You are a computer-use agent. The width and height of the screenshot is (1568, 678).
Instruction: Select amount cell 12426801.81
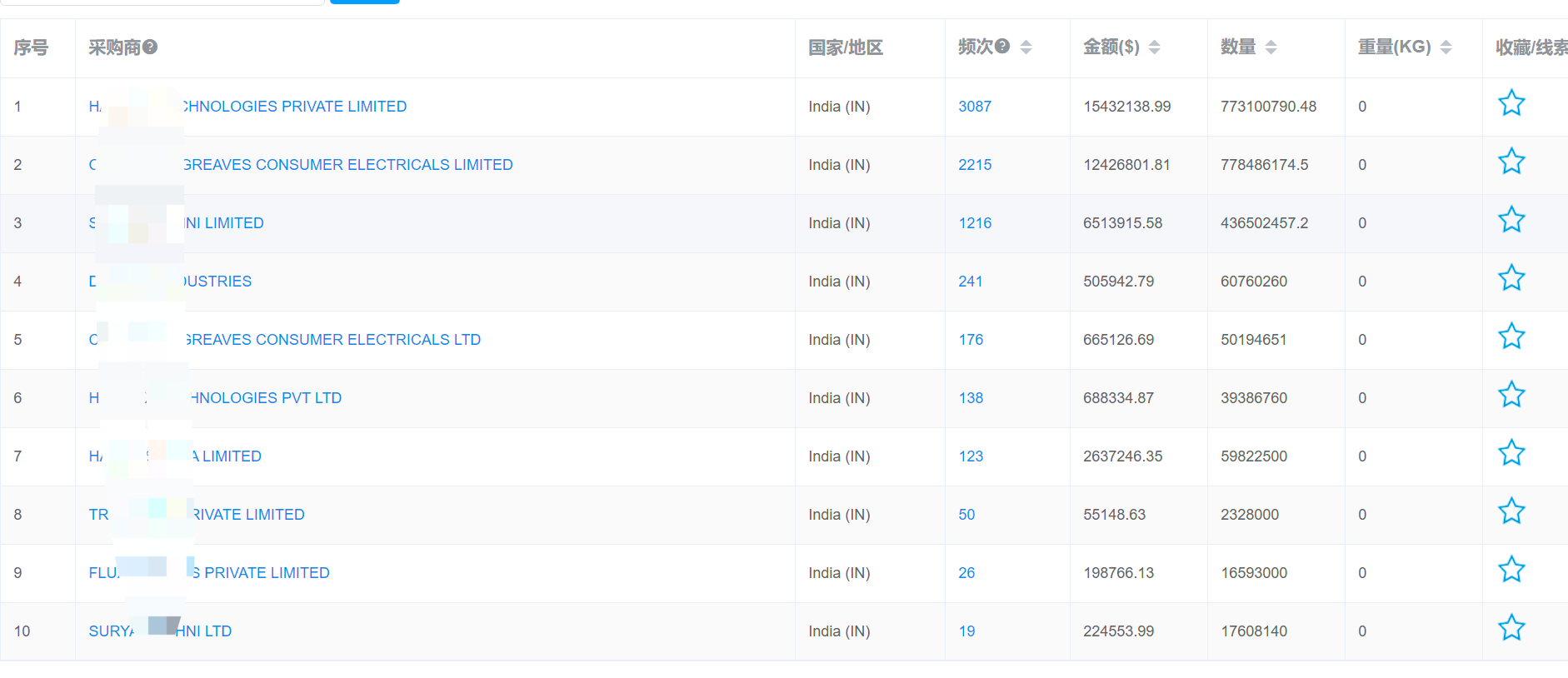[x=1126, y=165]
